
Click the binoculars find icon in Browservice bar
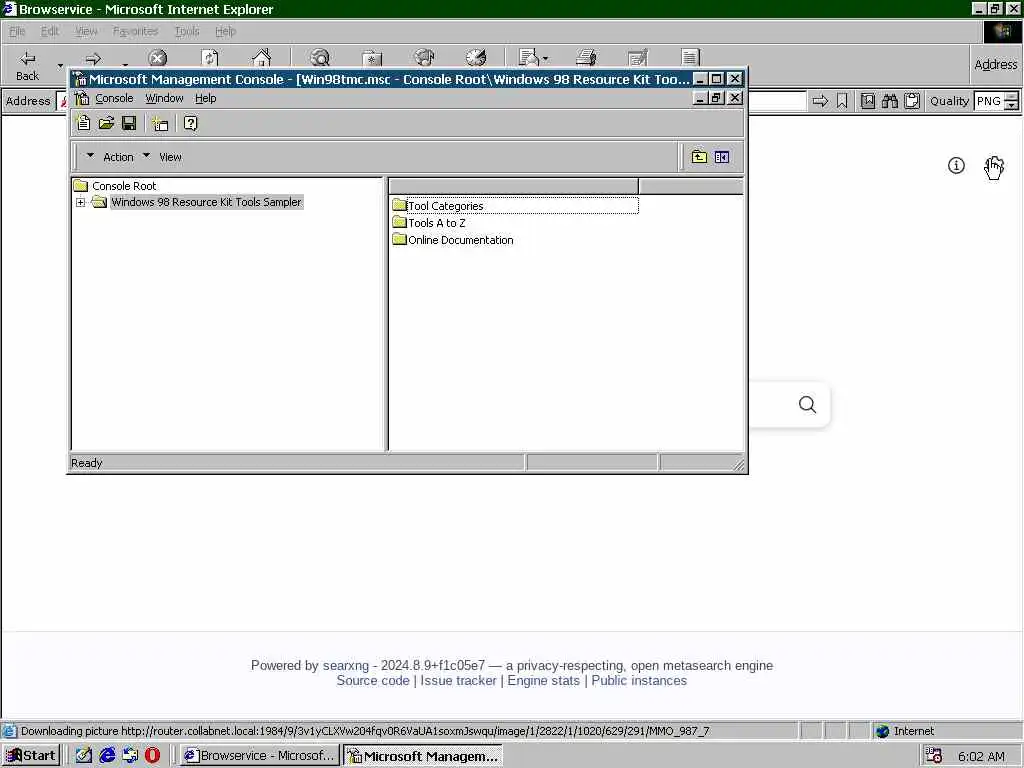pos(889,101)
